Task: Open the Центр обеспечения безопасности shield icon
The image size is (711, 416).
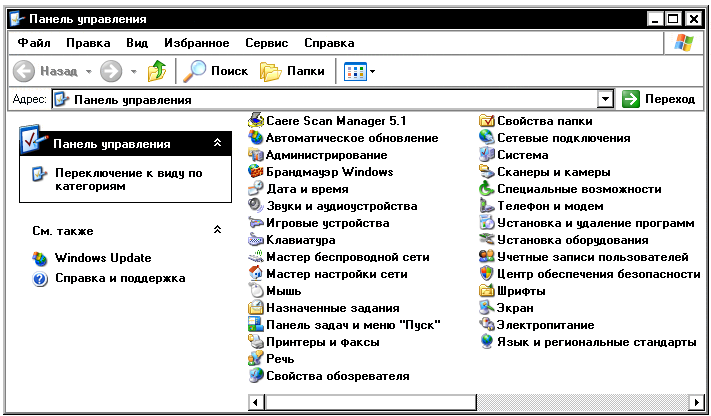Action: pos(487,274)
